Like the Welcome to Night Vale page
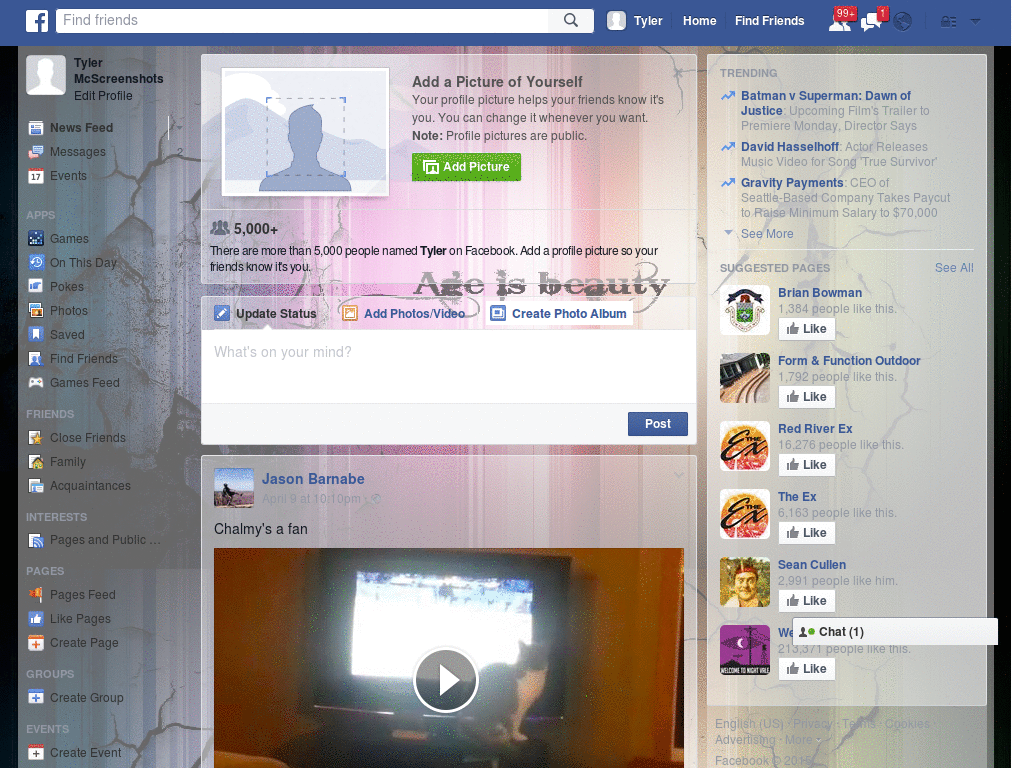The height and width of the screenshot is (768, 1024). click(x=807, y=668)
